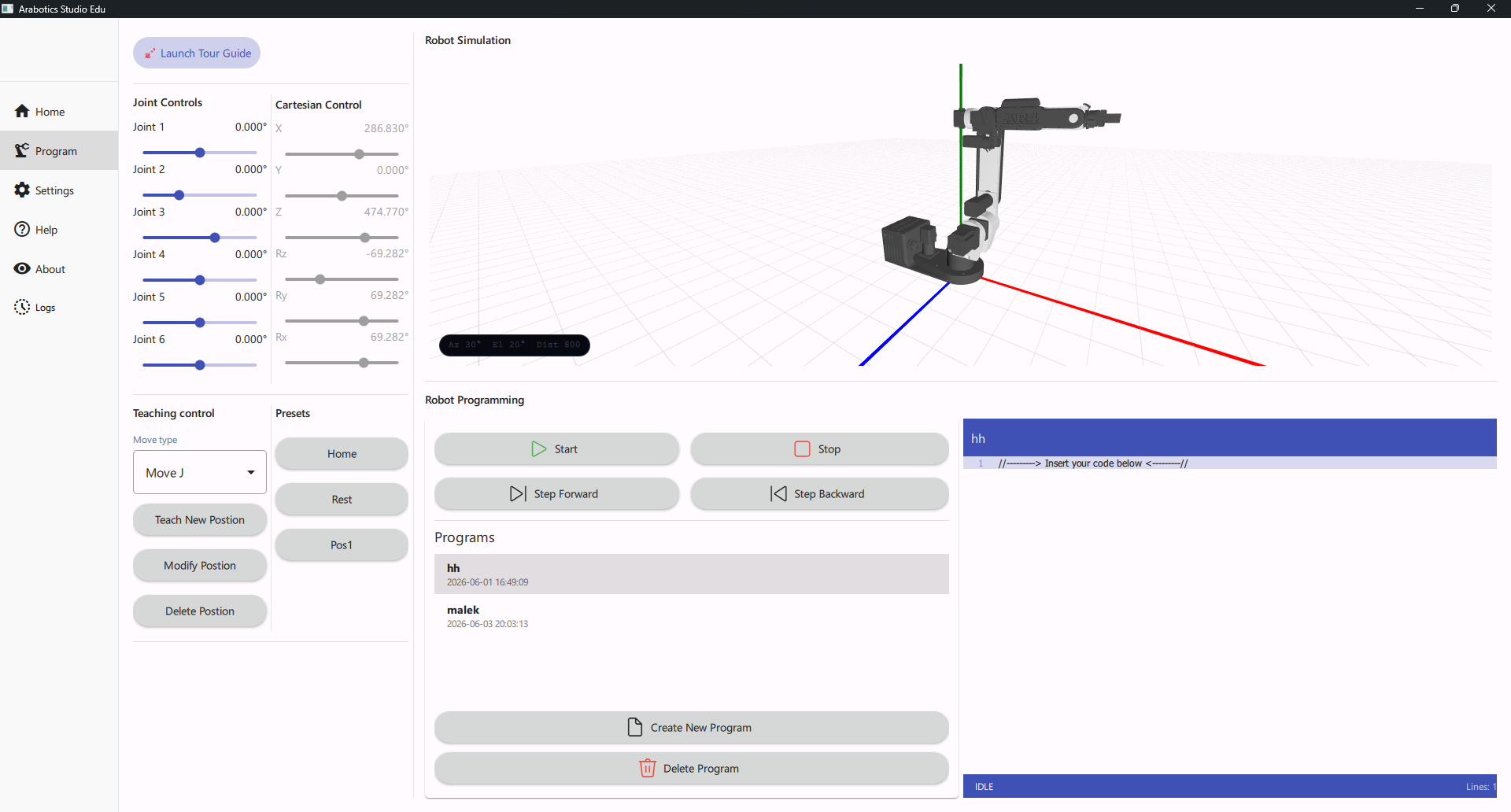The width and height of the screenshot is (1511, 812).
Task: Apply the Rest preset
Action: click(342, 499)
